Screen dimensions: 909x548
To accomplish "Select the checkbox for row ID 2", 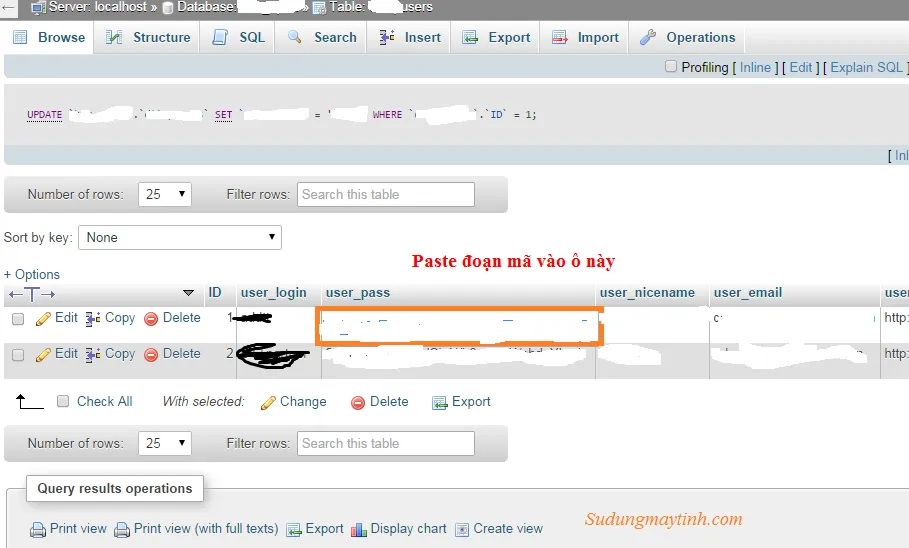I will click(x=18, y=355).
